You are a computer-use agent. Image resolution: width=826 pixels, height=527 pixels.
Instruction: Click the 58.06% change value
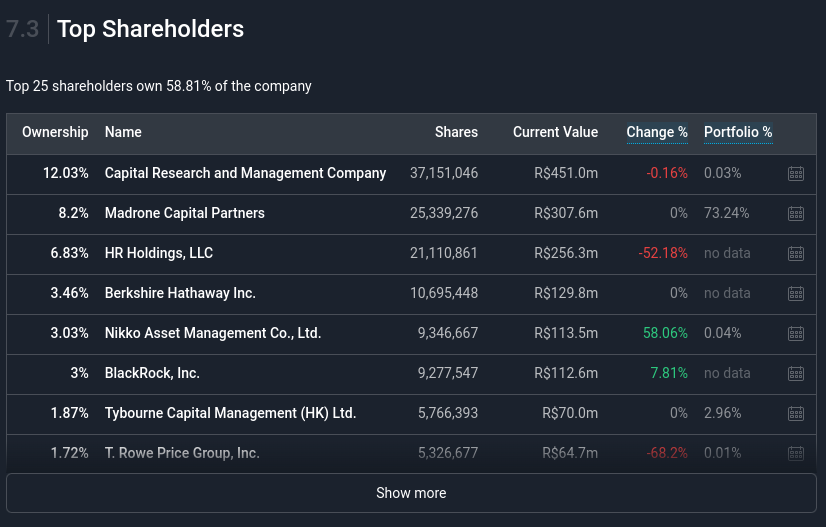point(665,333)
